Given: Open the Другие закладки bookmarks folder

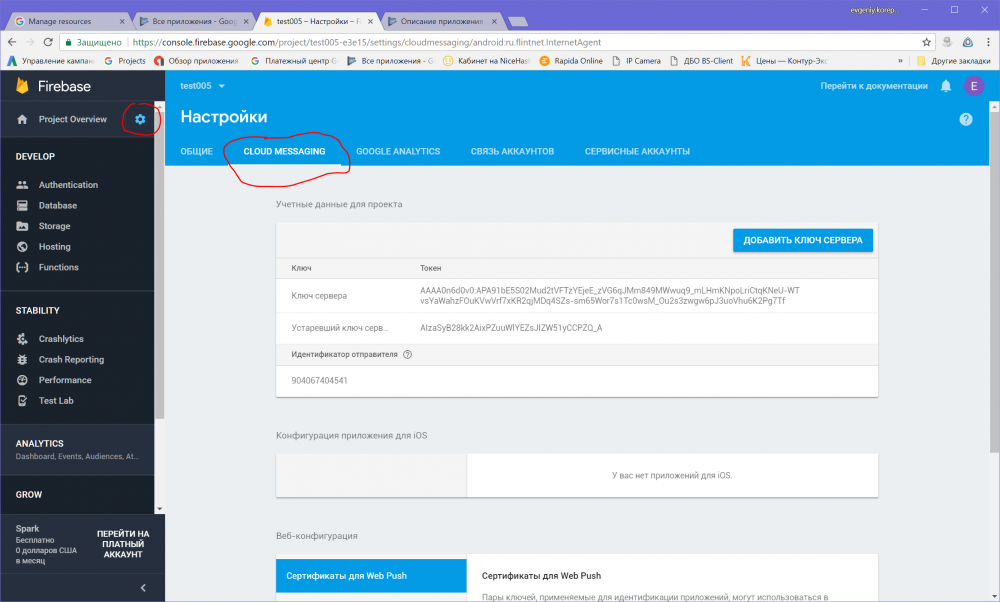Looking at the screenshot, I should [953, 61].
